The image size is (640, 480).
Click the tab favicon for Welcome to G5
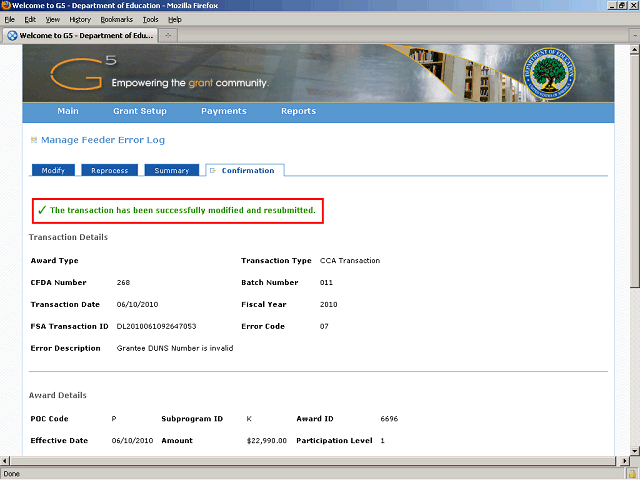13,36
